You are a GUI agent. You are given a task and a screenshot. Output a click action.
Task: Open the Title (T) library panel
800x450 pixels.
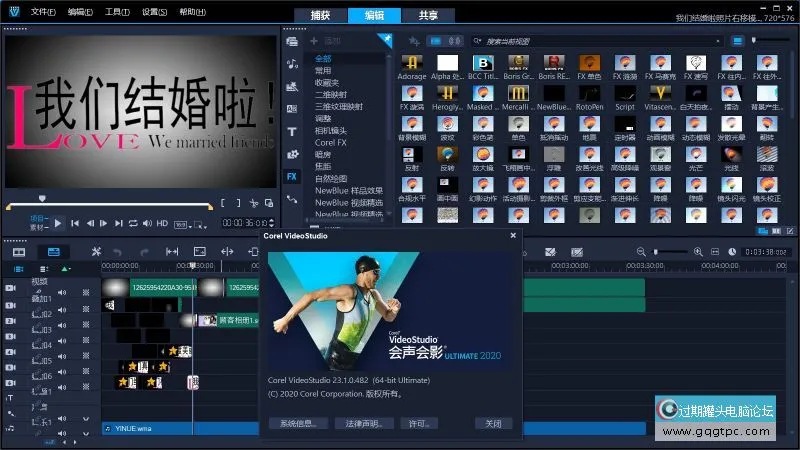point(292,132)
